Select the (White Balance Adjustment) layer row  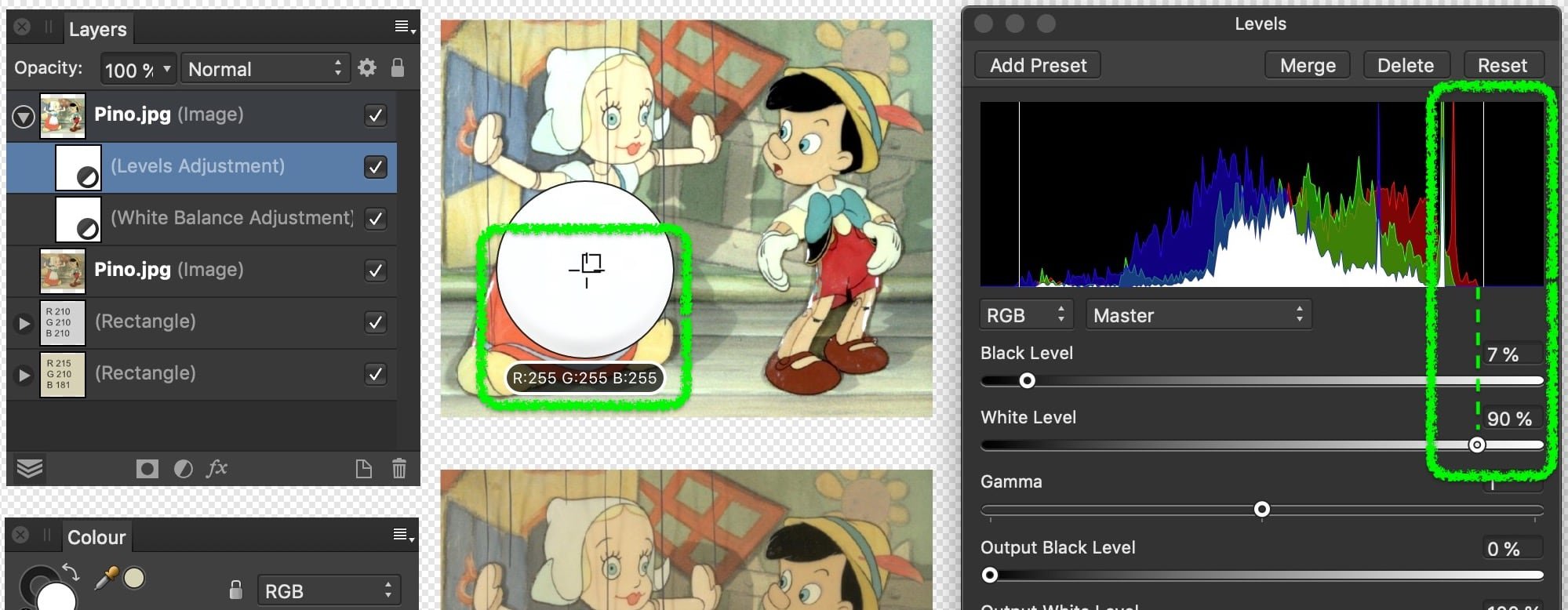point(202,219)
